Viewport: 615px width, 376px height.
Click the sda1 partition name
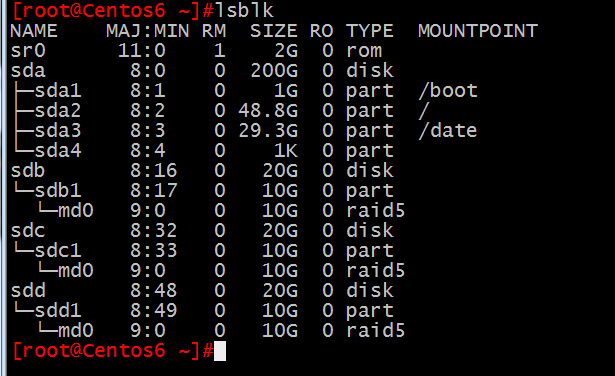click(58, 91)
